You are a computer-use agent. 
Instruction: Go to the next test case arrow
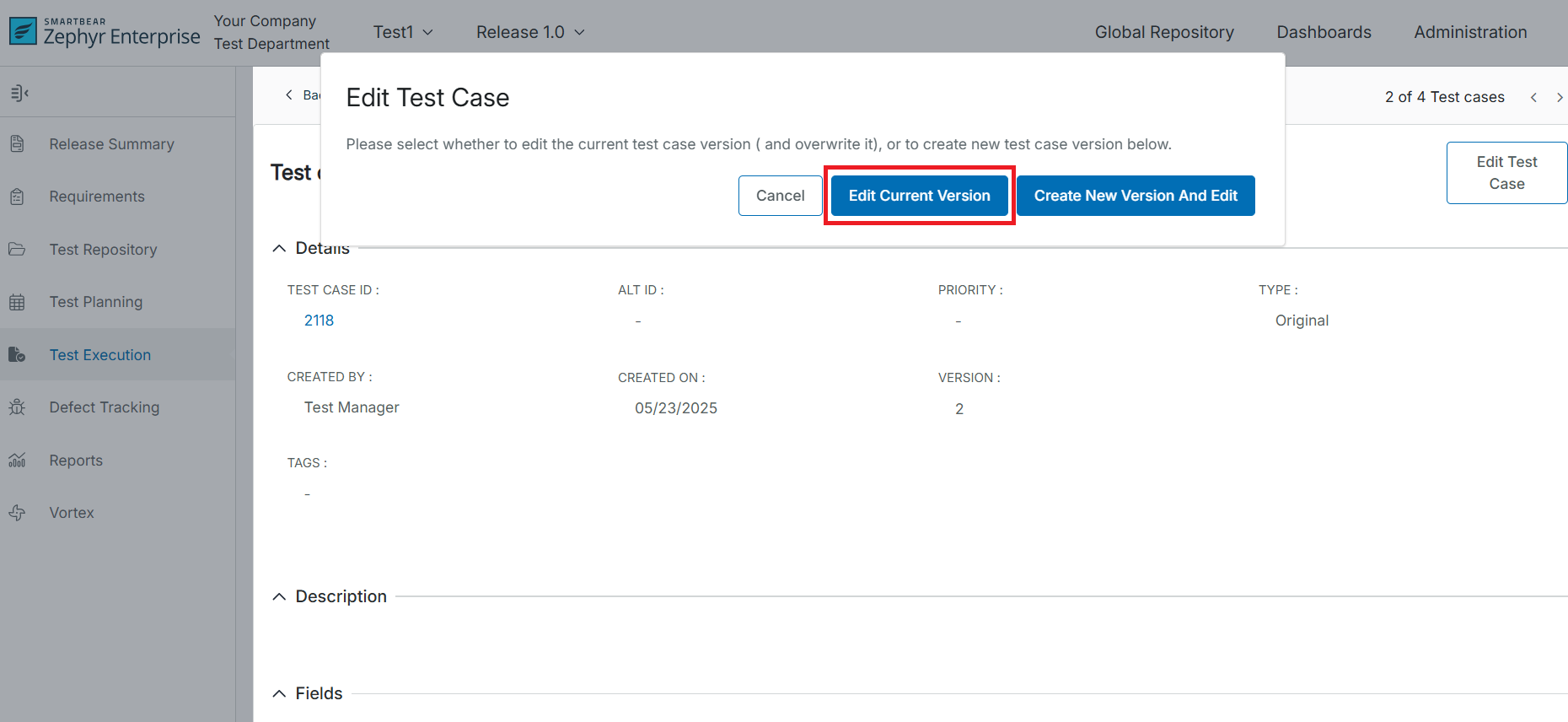tap(1559, 98)
